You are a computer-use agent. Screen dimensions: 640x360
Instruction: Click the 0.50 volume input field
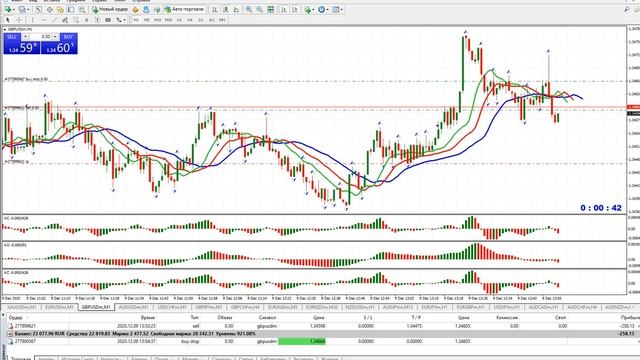click(40, 37)
